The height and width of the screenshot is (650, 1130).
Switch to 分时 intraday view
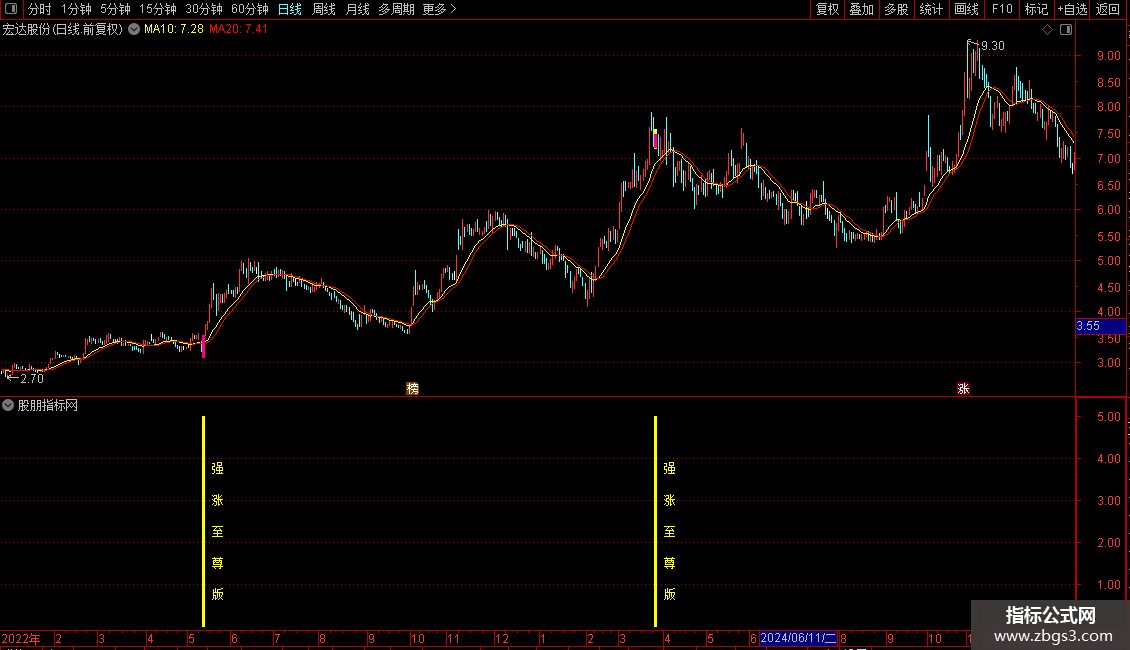click(x=40, y=9)
